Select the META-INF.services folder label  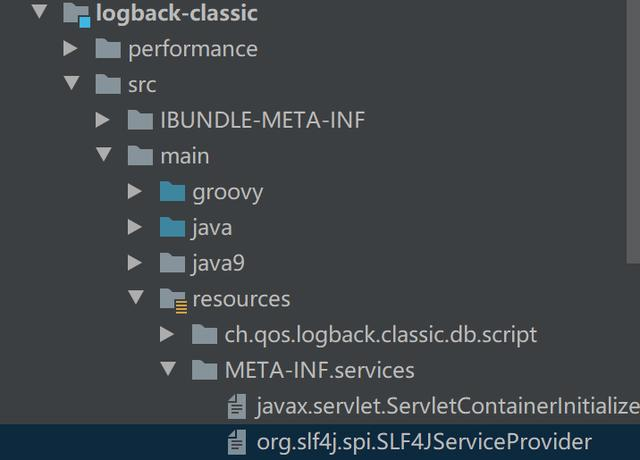pyautogui.click(x=320, y=371)
